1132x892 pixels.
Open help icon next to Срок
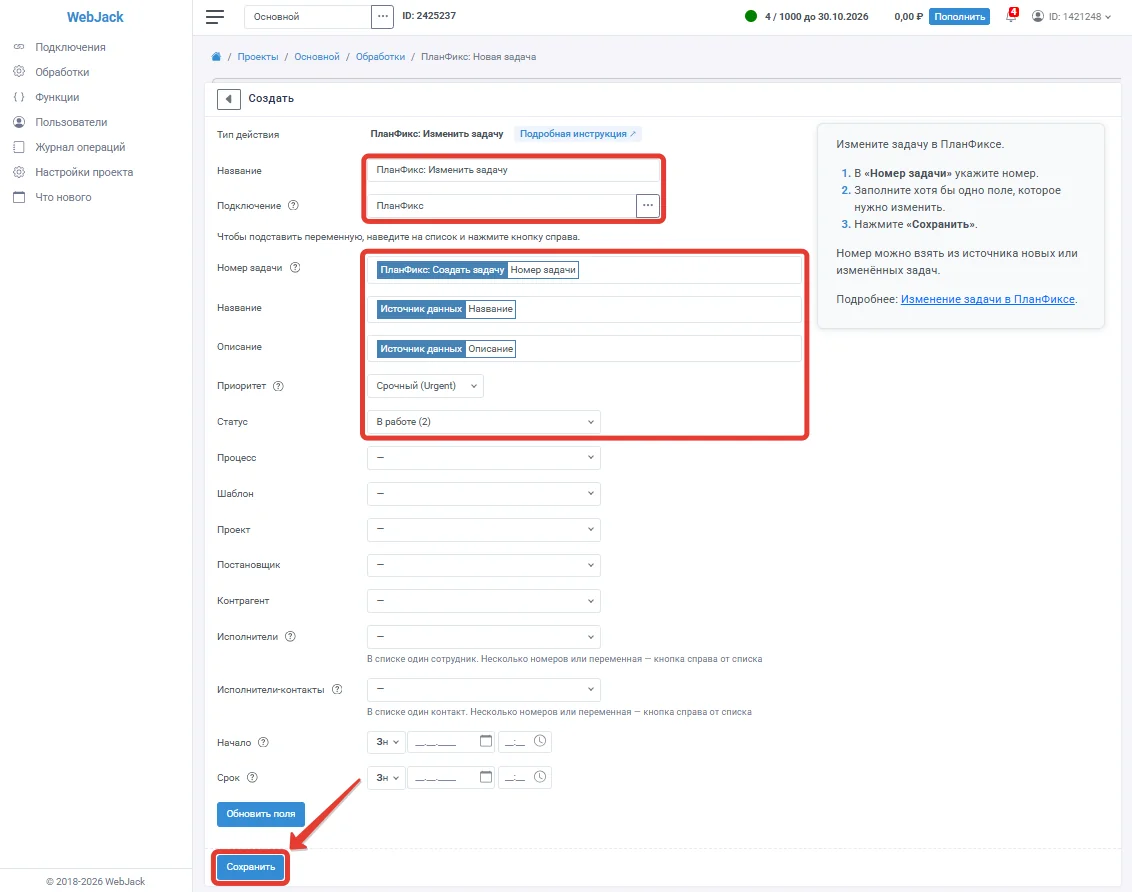pos(252,778)
